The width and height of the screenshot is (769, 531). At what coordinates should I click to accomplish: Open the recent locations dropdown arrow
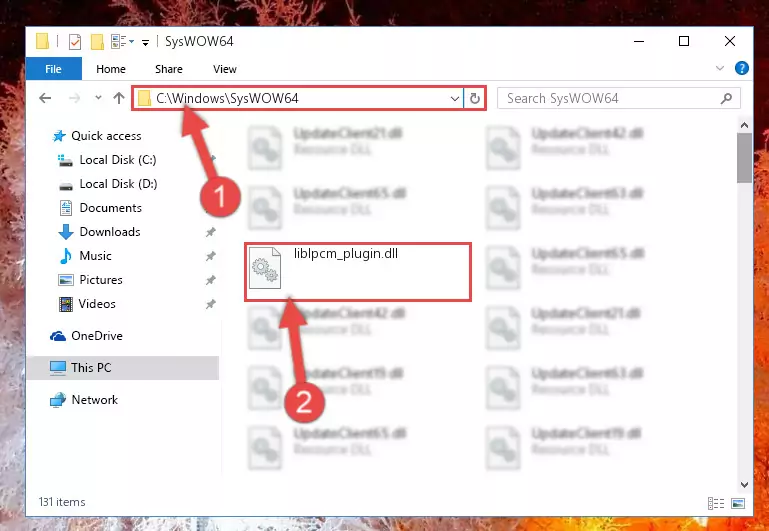tap(98, 97)
